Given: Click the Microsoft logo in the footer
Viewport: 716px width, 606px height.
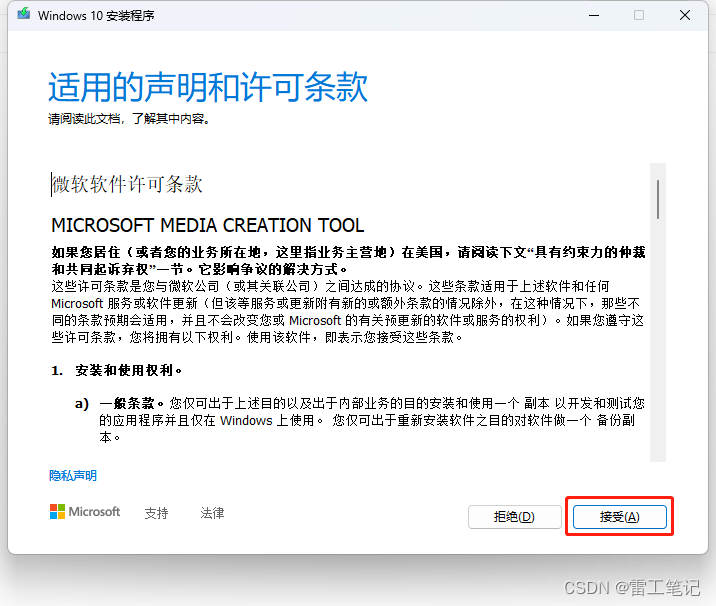Looking at the screenshot, I should click(x=85, y=512).
